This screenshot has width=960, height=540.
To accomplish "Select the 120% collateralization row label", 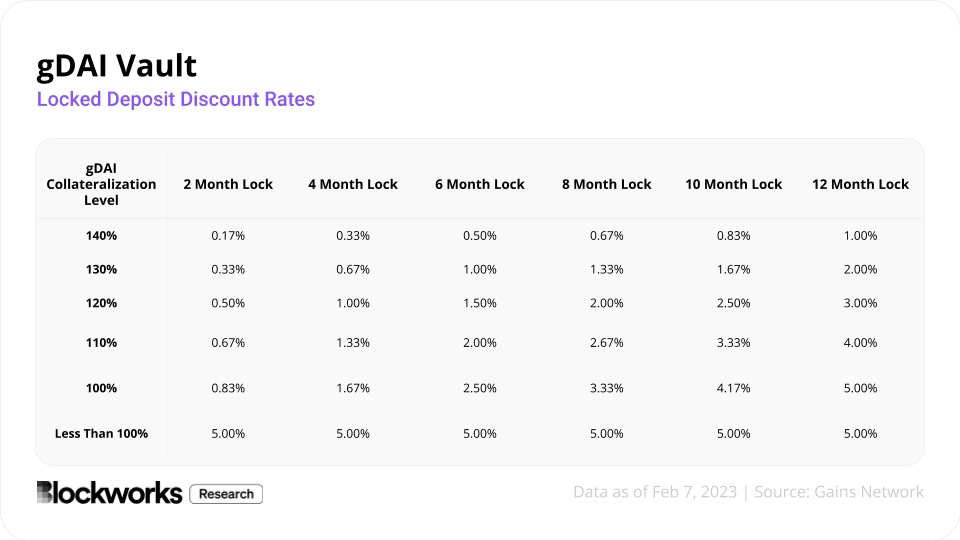I will [101, 303].
